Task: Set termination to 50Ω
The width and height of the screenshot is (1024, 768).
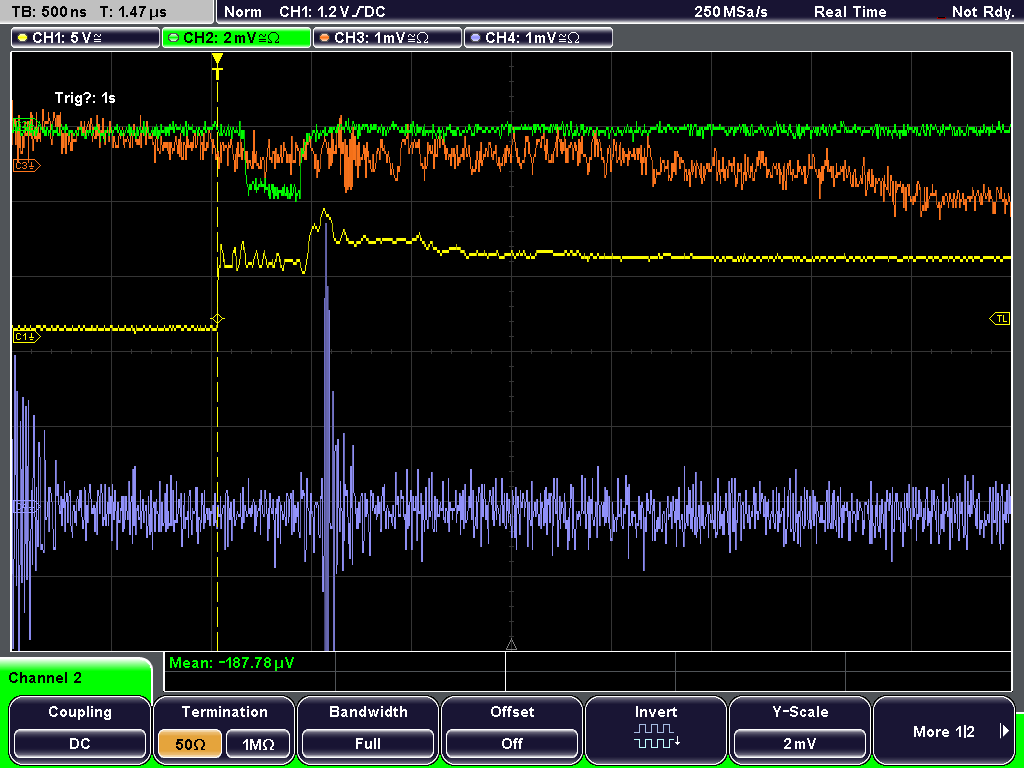Action: (x=190, y=743)
